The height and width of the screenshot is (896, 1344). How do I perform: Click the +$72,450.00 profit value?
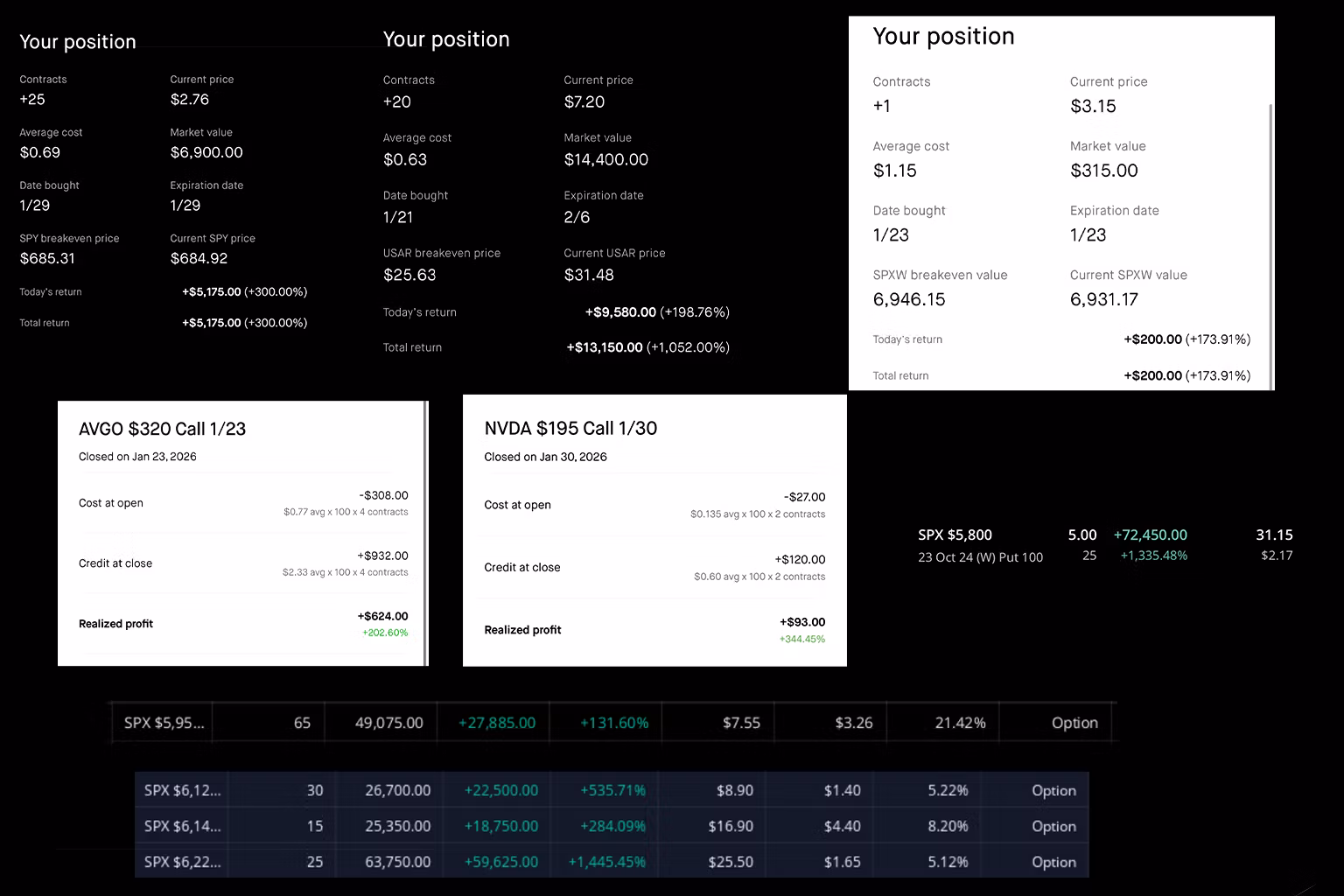pos(1150,535)
